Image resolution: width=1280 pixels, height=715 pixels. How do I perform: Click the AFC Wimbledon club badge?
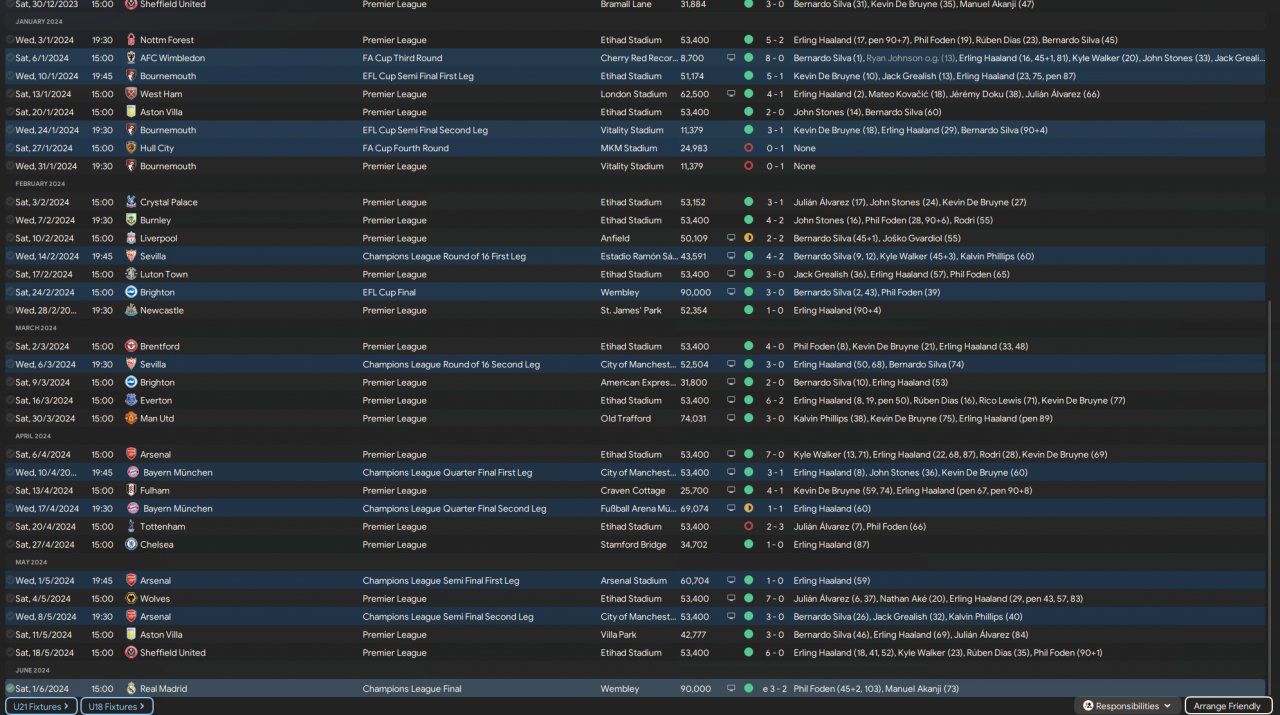pyautogui.click(x=131, y=58)
